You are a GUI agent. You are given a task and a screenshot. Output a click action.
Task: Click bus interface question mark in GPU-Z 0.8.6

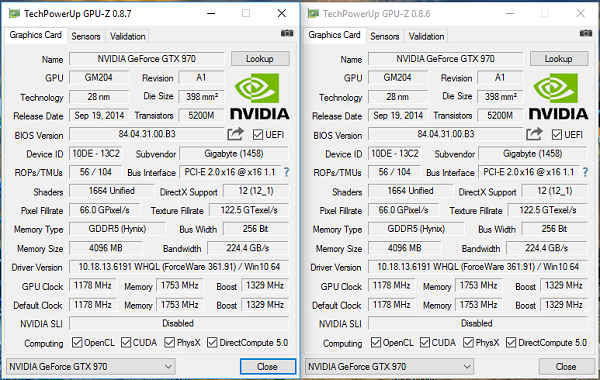pos(585,172)
